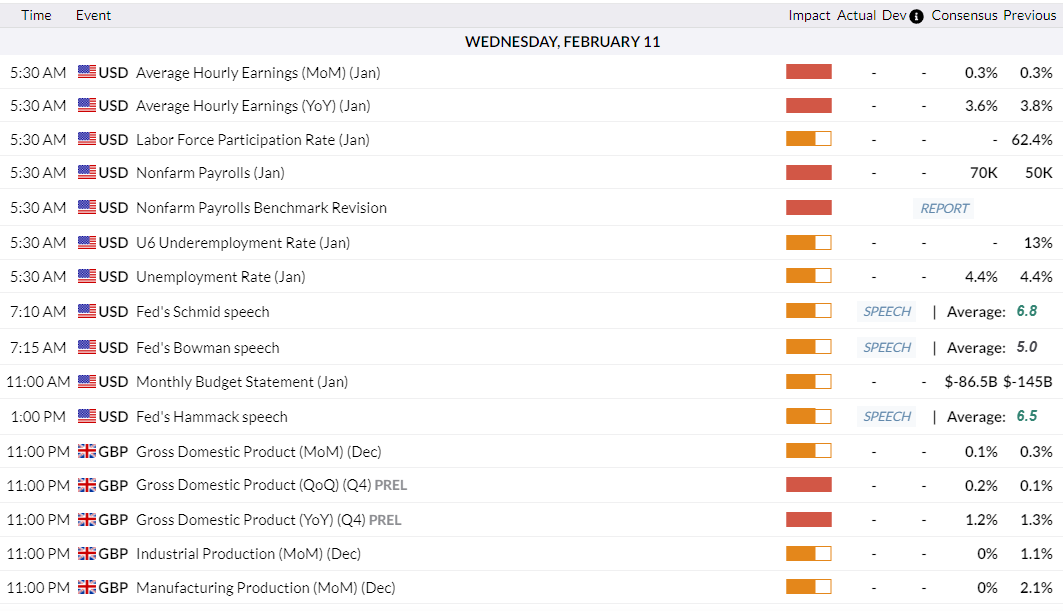The height and width of the screenshot is (611, 1063).
Task: Sort by the Time column header
Action: coord(36,15)
